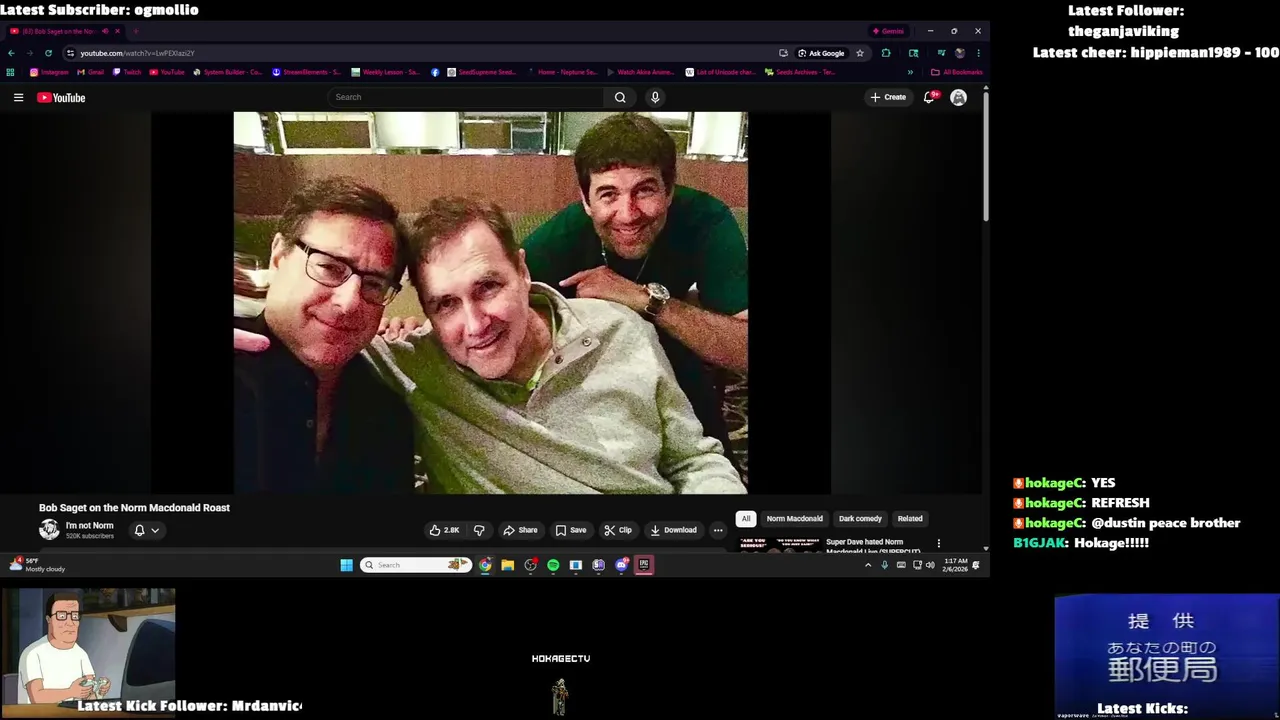Go to the YouTube home logo
Image resolution: width=1280 pixels, height=720 pixels.
pyautogui.click(x=61, y=97)
